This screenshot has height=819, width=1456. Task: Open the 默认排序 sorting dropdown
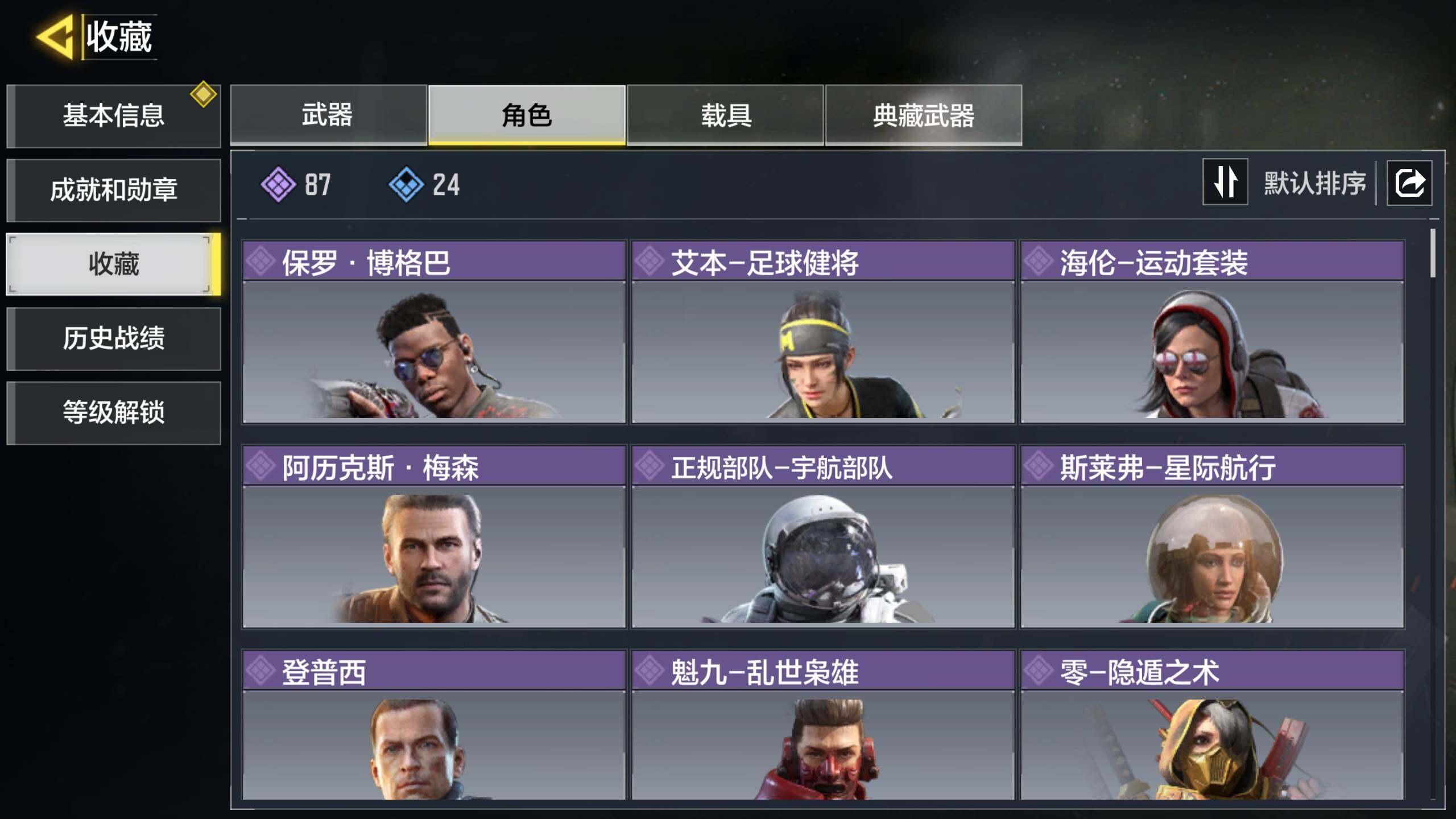click(x=1314, y=183)
